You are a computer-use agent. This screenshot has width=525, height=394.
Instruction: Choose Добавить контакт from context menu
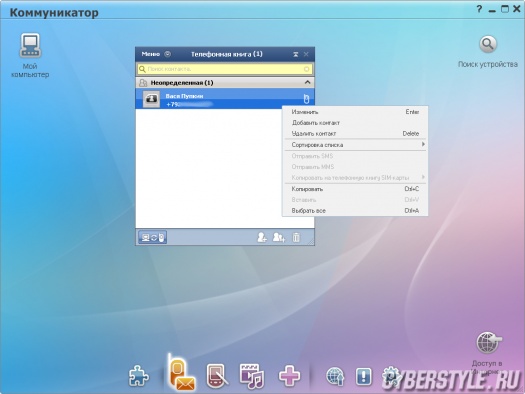coord(355,123)
